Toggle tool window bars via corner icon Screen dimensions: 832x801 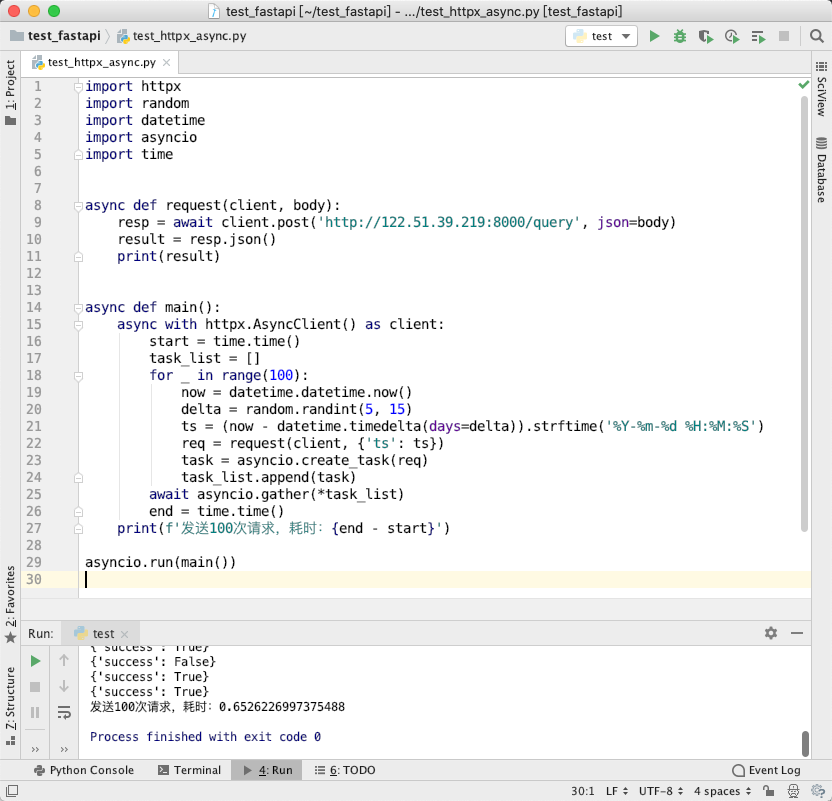[11, 791]
